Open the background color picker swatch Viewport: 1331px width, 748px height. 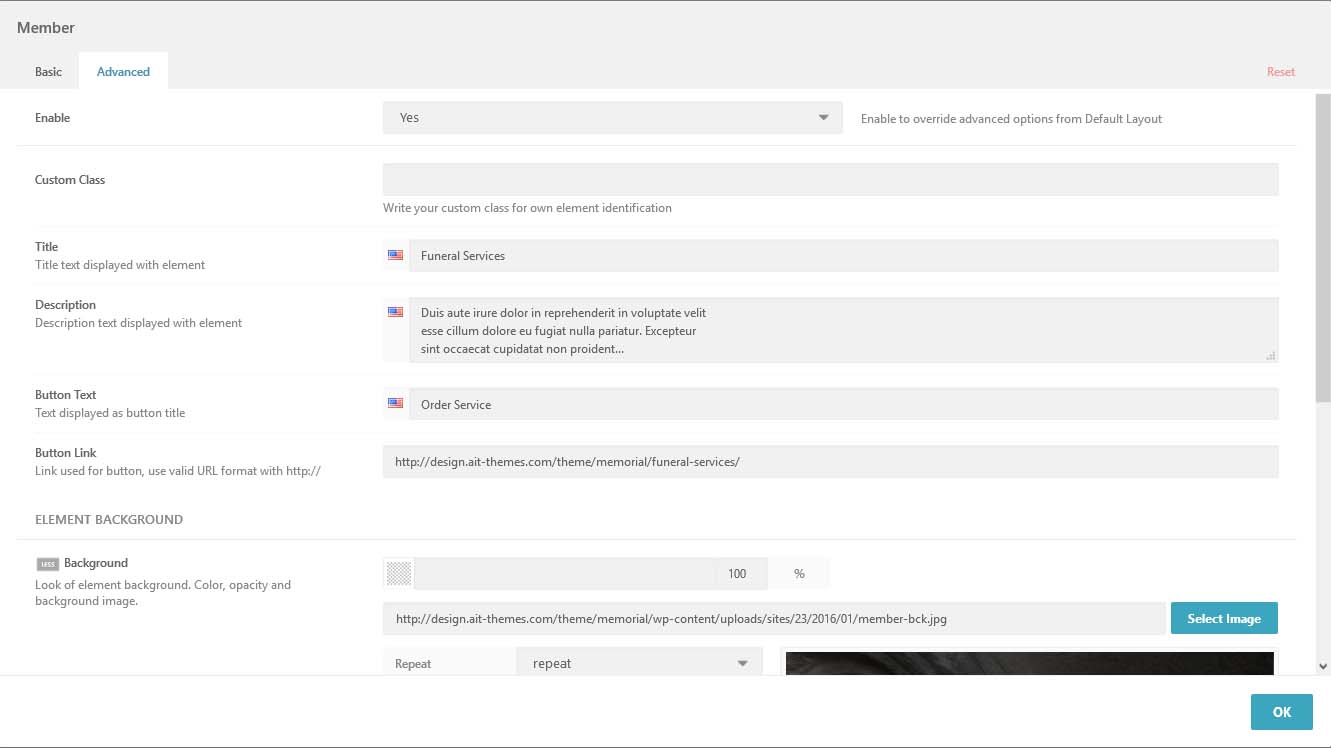(399, 573)
